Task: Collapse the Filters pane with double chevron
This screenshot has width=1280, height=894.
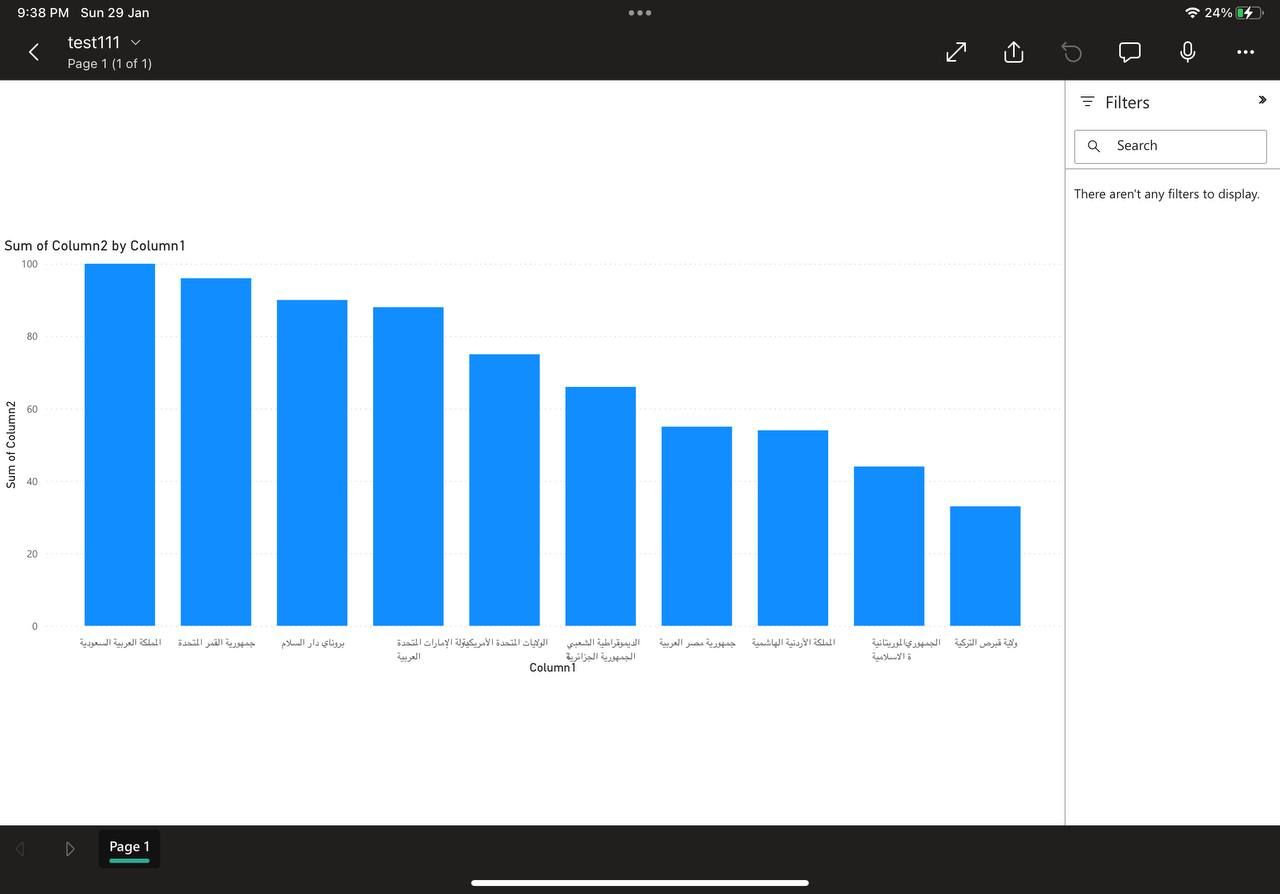Action: 1262,100
